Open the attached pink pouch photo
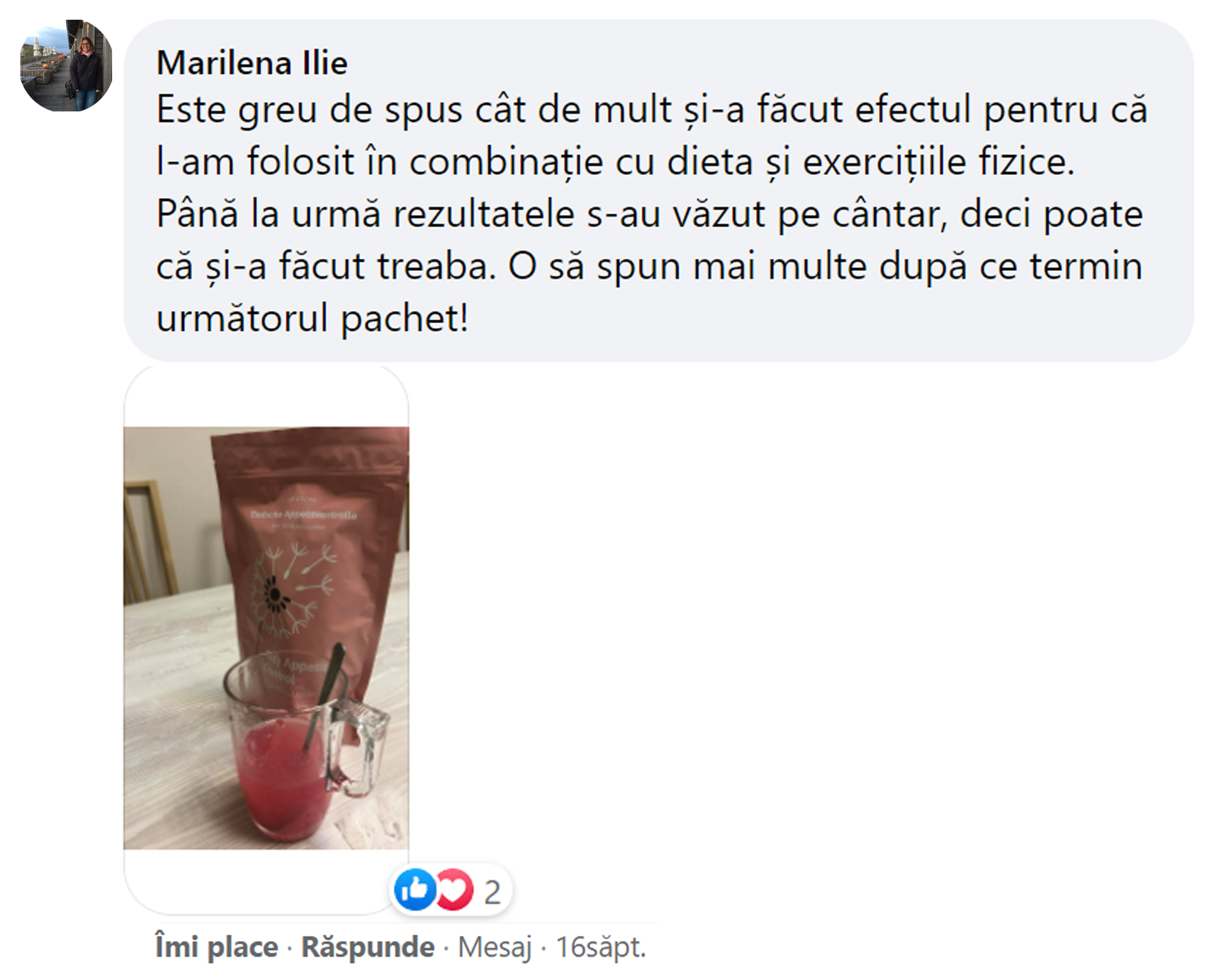 pos(266,638)
